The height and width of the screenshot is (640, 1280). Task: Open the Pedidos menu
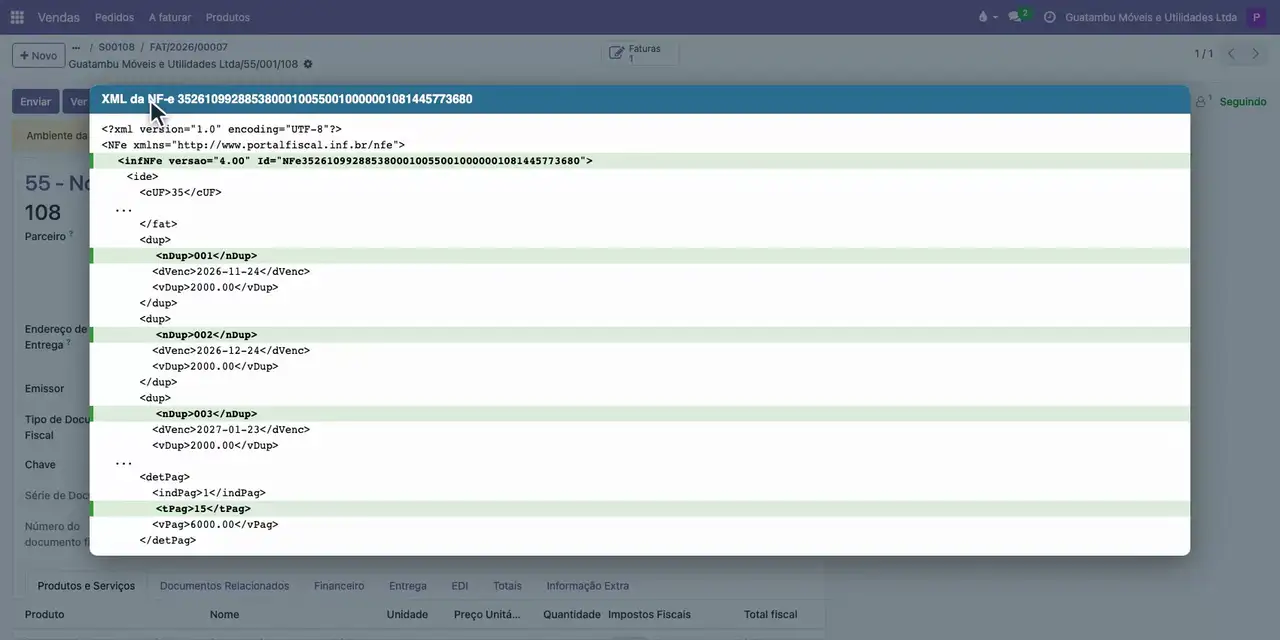(x=114, y=17)
